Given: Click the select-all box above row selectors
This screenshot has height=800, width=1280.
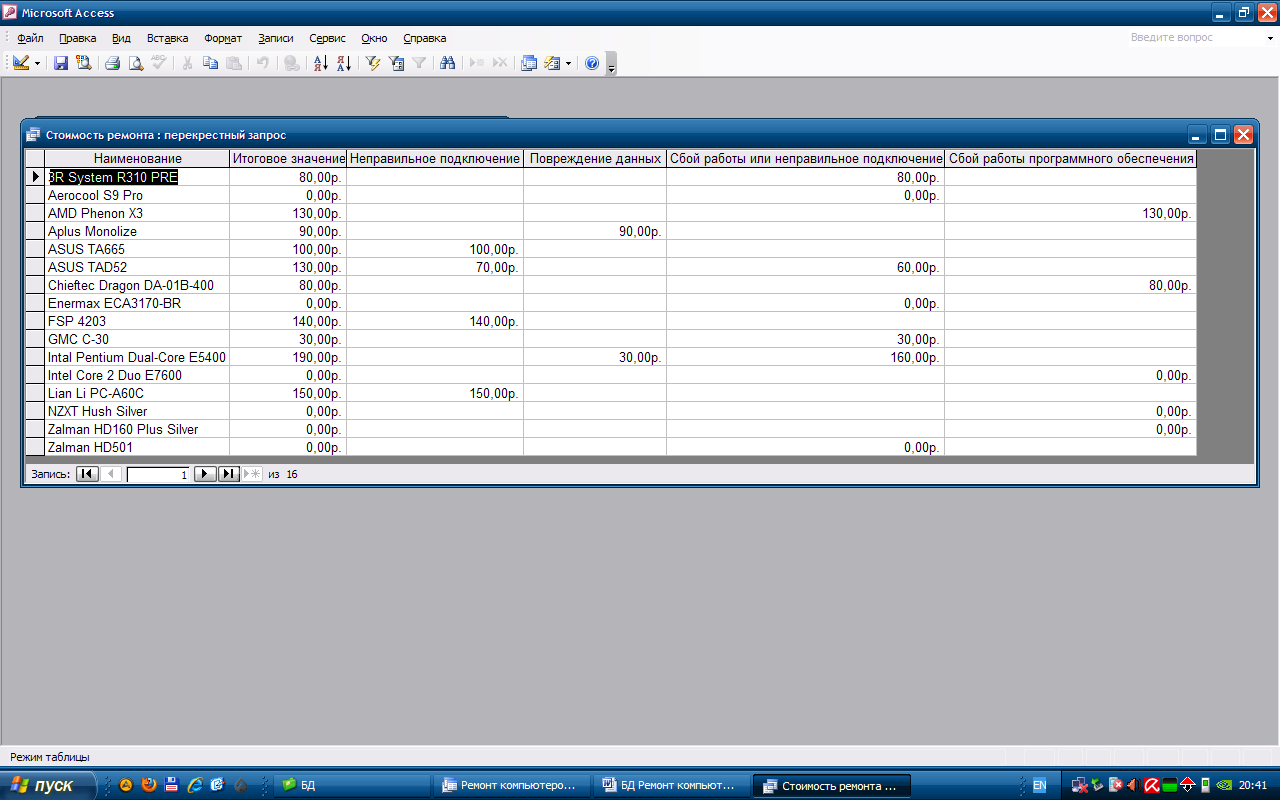Looking at the screenshot, I should click(x=35, y=158).
